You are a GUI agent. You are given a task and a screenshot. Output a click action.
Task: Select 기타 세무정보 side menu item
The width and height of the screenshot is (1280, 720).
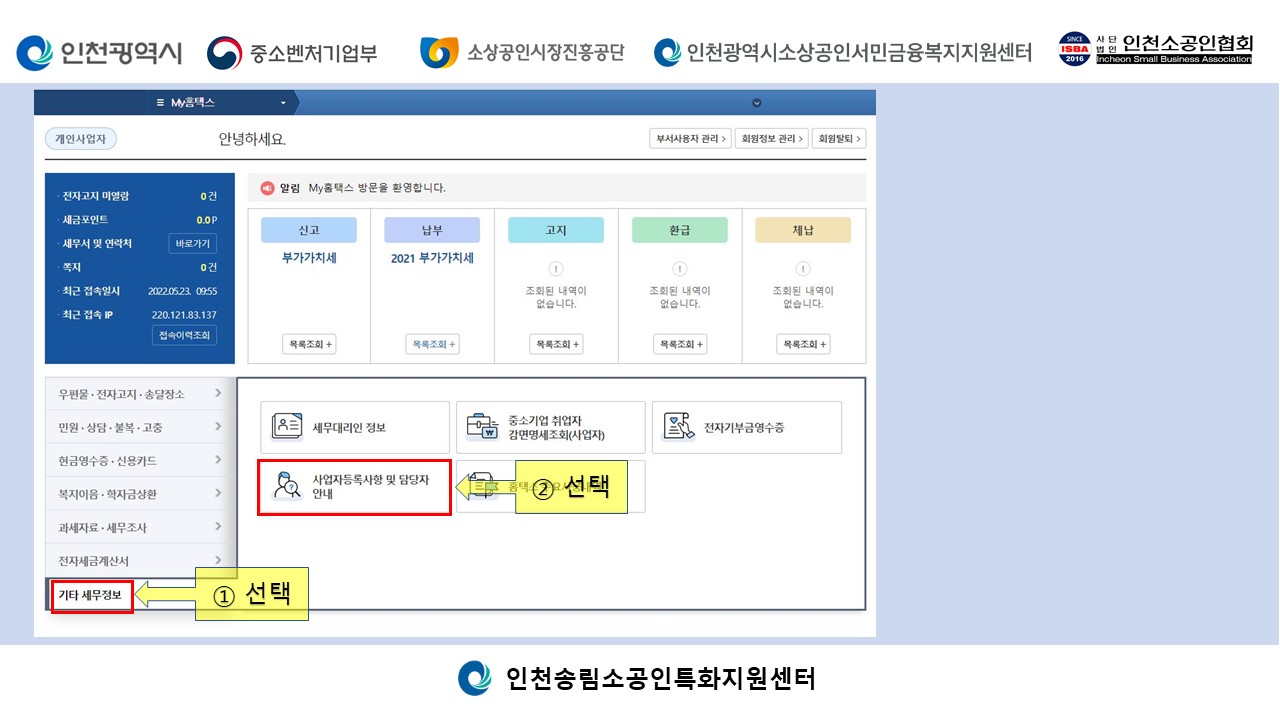(x=91, y=595)
